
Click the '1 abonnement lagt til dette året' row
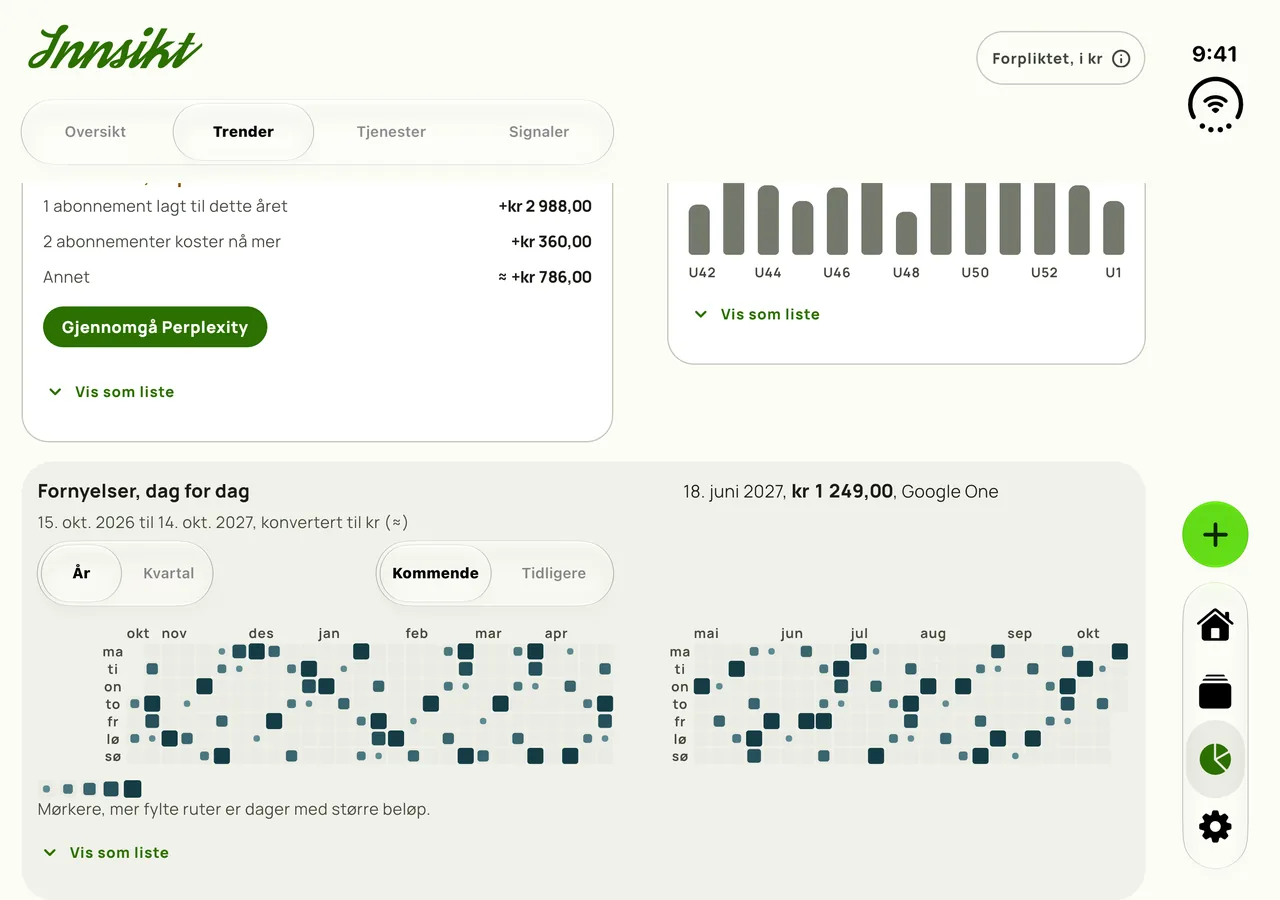pyautogui.click(x=317, y=207)
